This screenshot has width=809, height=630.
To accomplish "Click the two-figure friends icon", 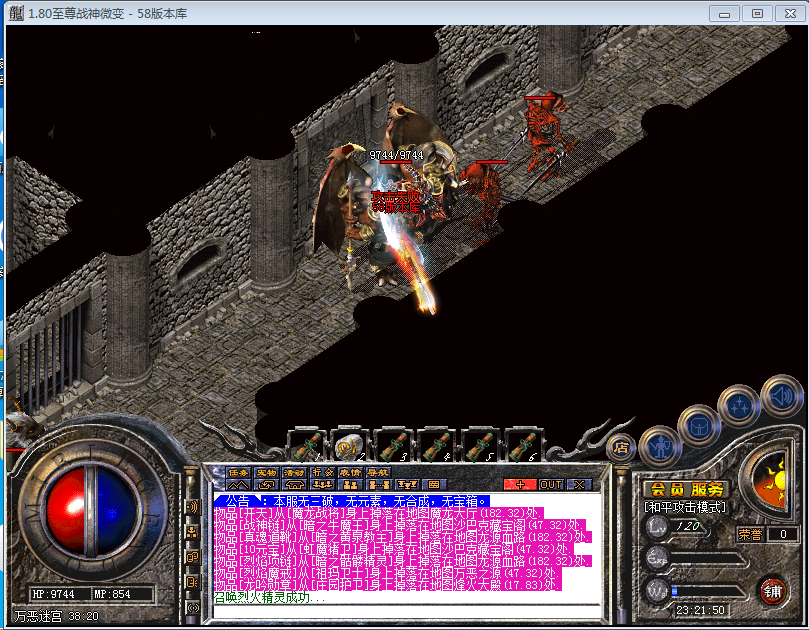I will click(350, 484).
